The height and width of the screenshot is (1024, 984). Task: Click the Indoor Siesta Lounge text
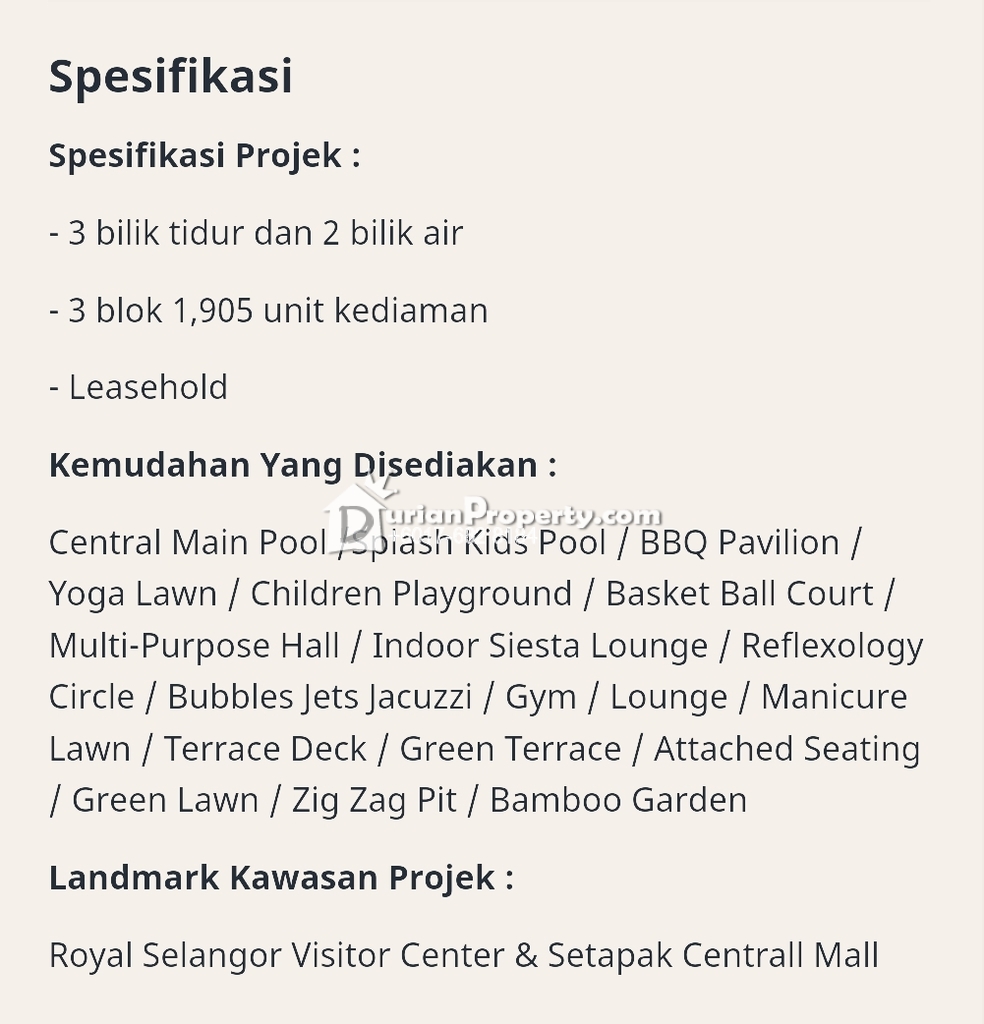tap(540, 646)
